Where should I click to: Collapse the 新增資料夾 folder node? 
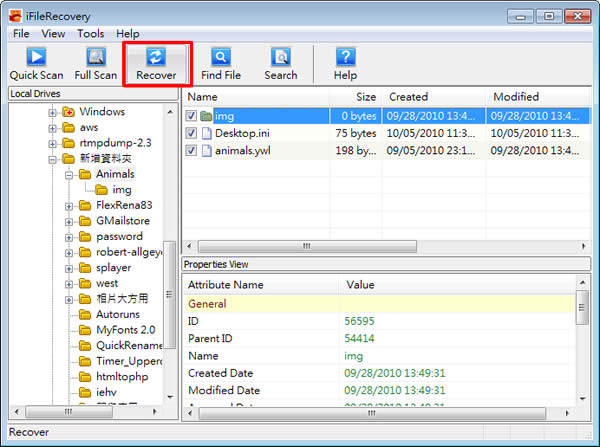click(x=52, y=160)
